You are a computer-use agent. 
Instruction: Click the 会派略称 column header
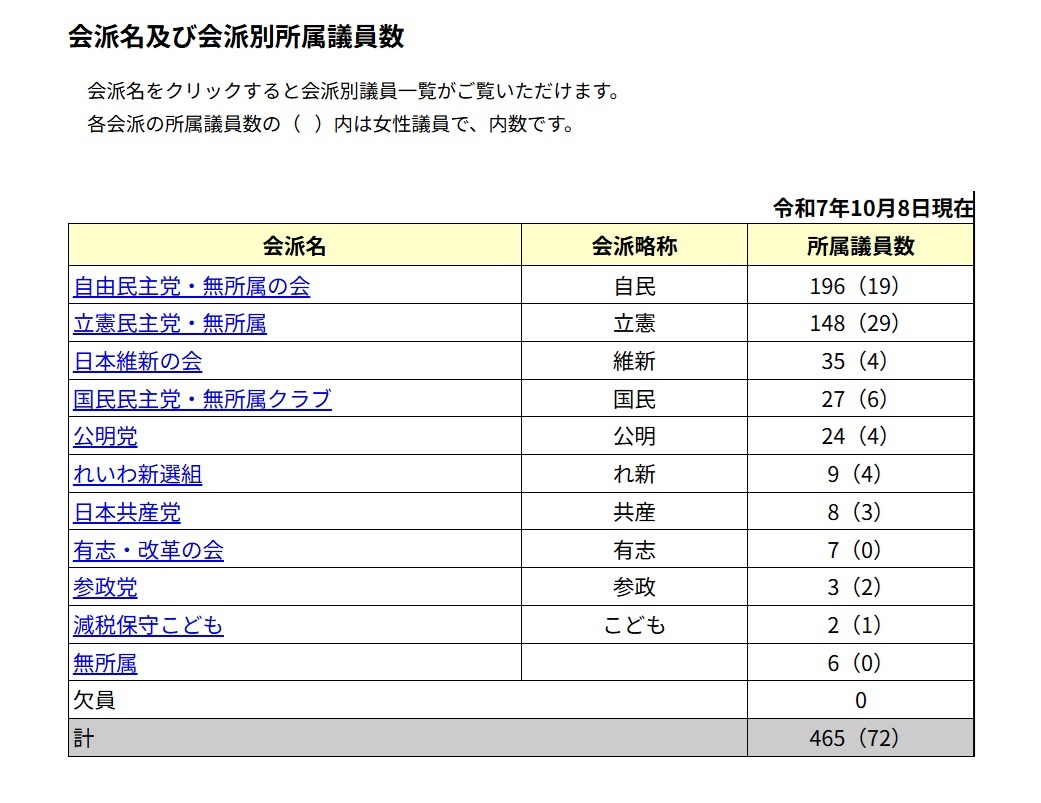click(635, 246)
